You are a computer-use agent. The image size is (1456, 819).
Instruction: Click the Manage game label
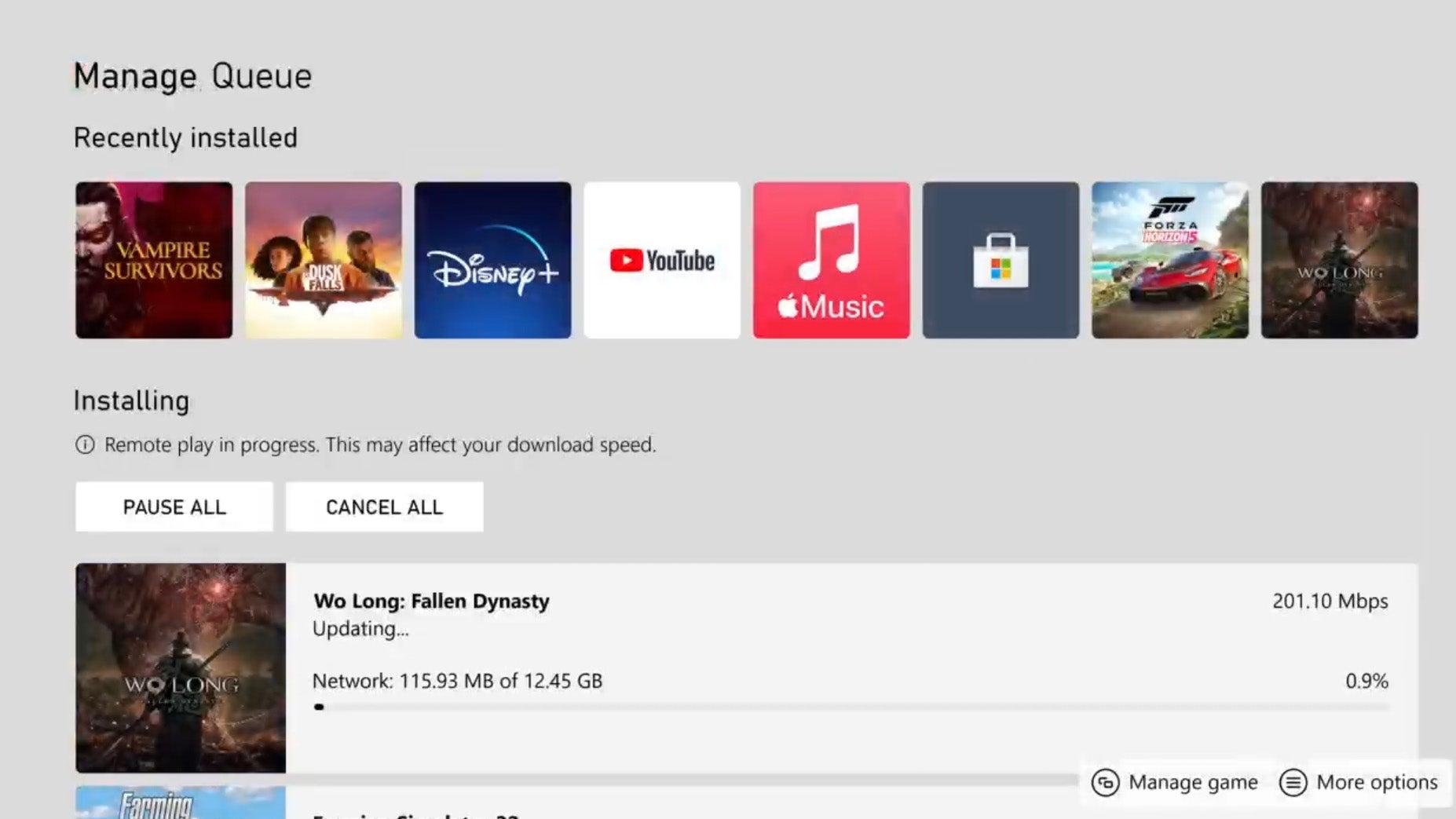click(x=1193, y=782)
